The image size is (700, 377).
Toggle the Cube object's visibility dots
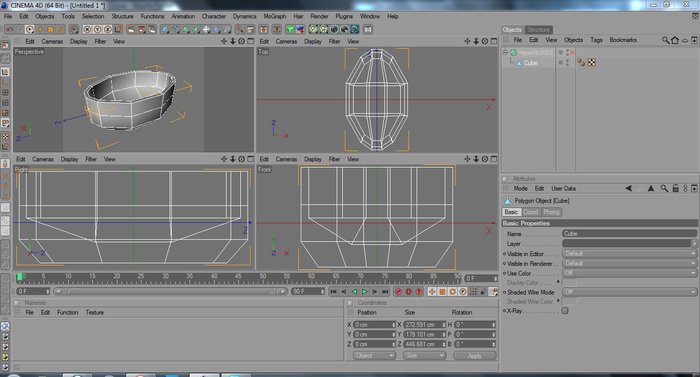[567, 63]
